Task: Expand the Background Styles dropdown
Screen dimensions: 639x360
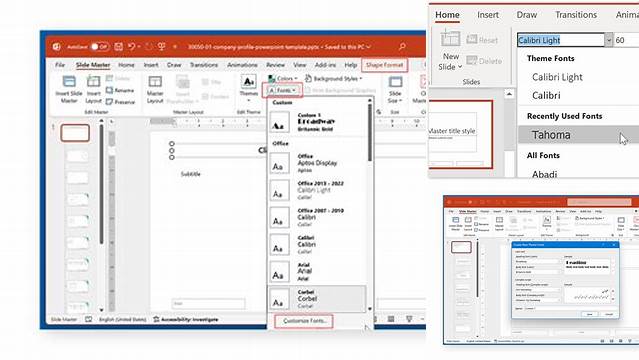Action: (x=333, y=78)
